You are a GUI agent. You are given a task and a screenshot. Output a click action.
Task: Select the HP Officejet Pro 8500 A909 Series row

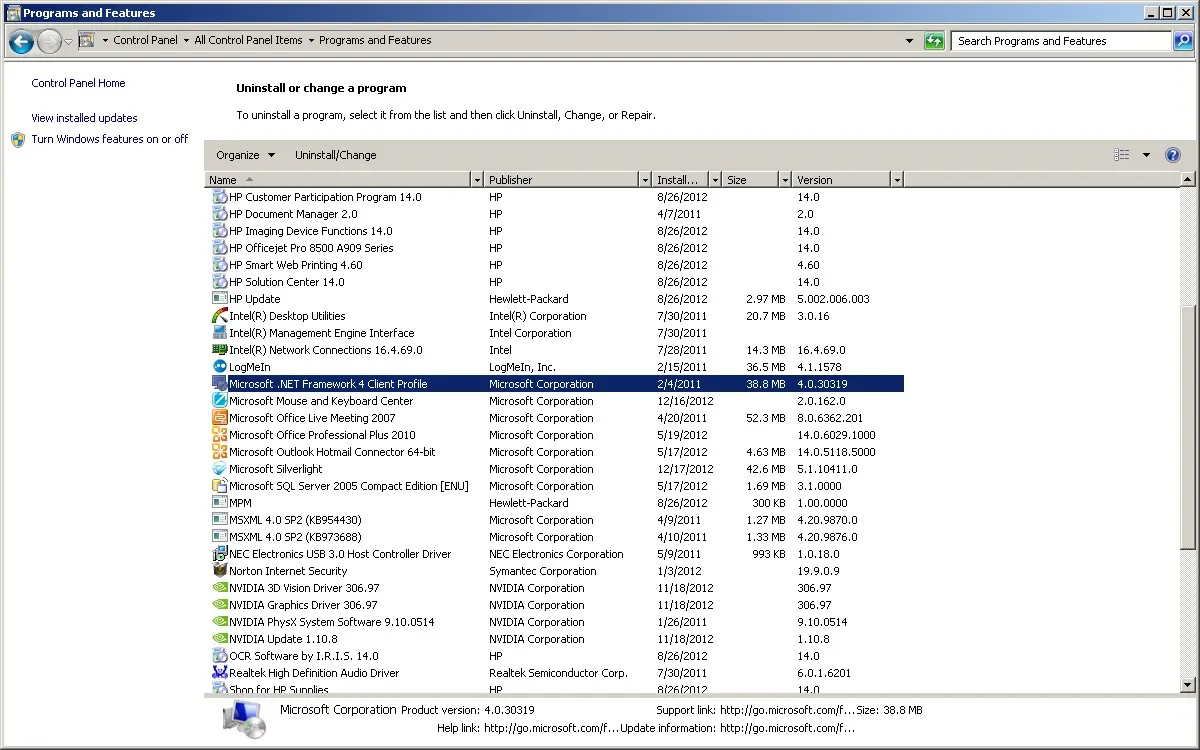[556, 248]
